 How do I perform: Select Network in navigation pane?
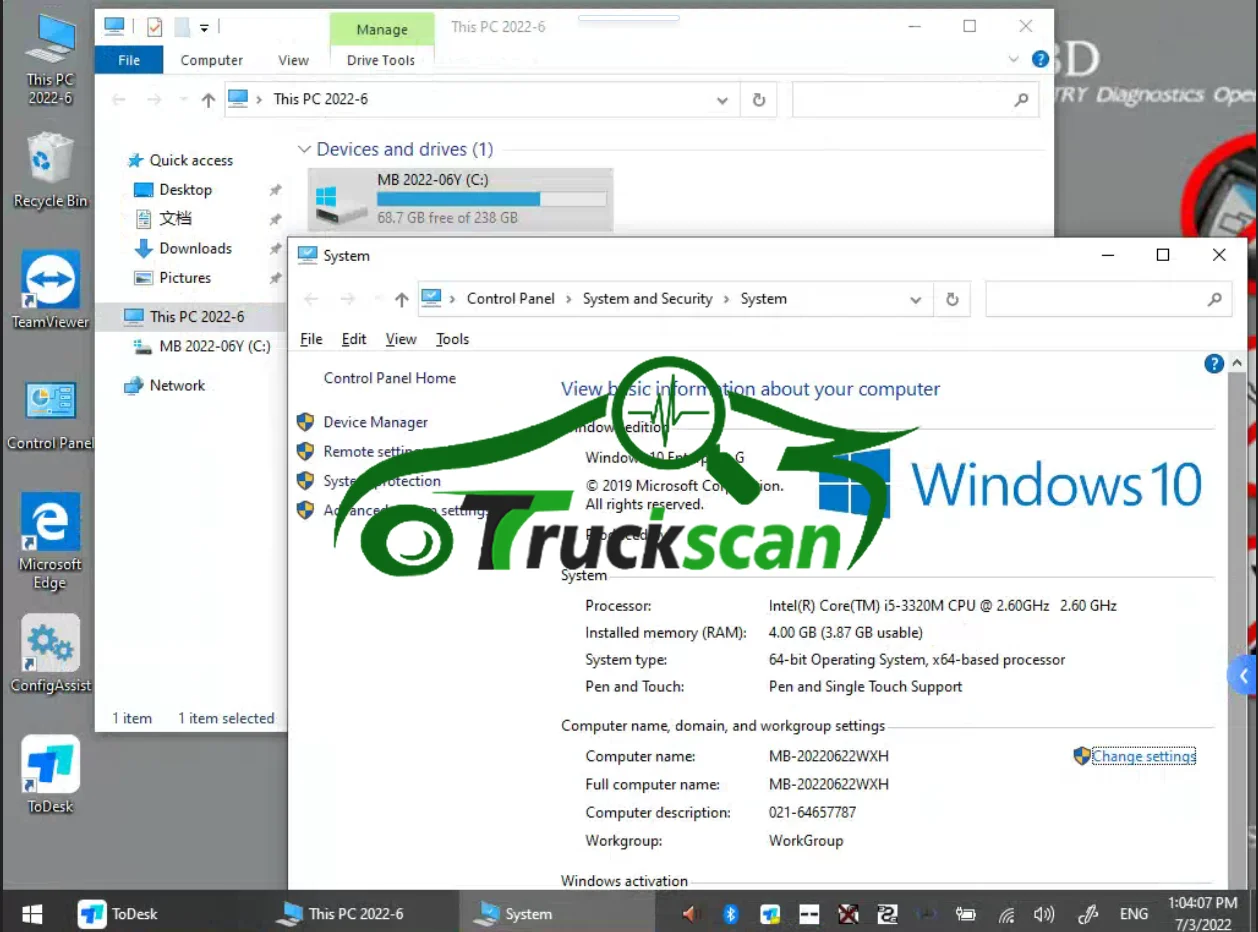(177, 385)
